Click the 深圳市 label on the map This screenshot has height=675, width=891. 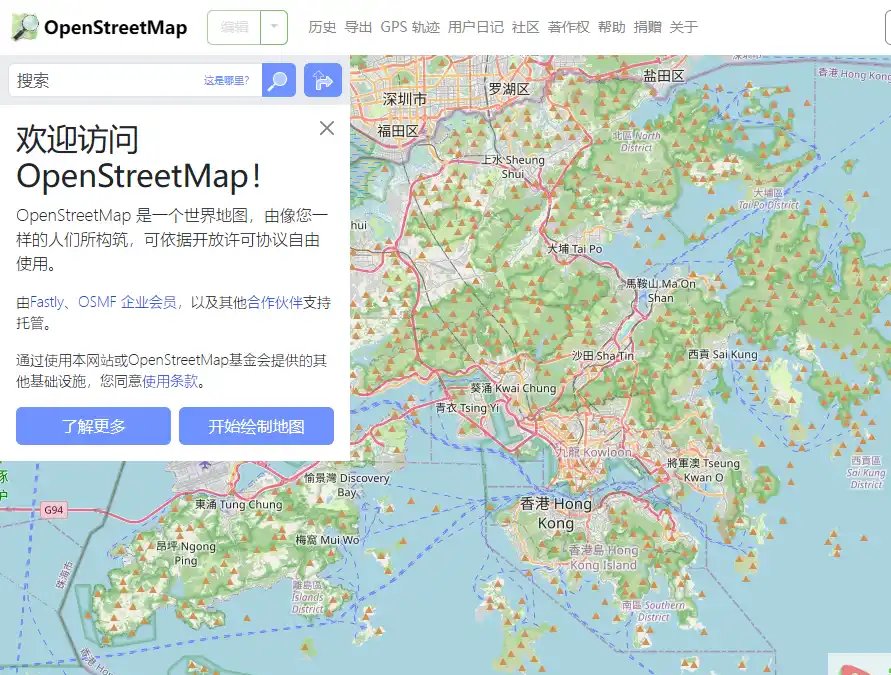click(405, 99)
